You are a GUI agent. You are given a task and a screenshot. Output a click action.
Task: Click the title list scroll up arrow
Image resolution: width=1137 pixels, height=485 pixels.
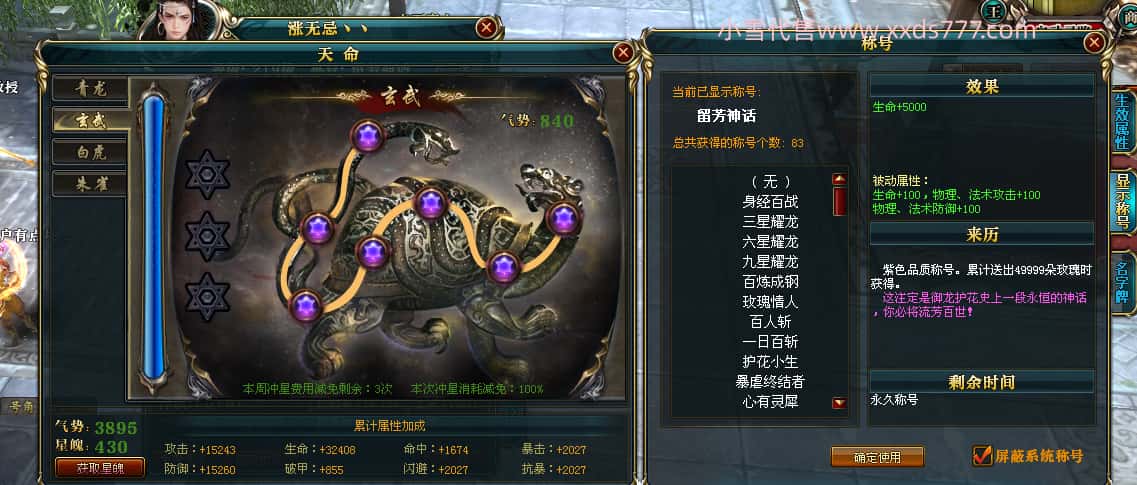(x=840, y=179)
